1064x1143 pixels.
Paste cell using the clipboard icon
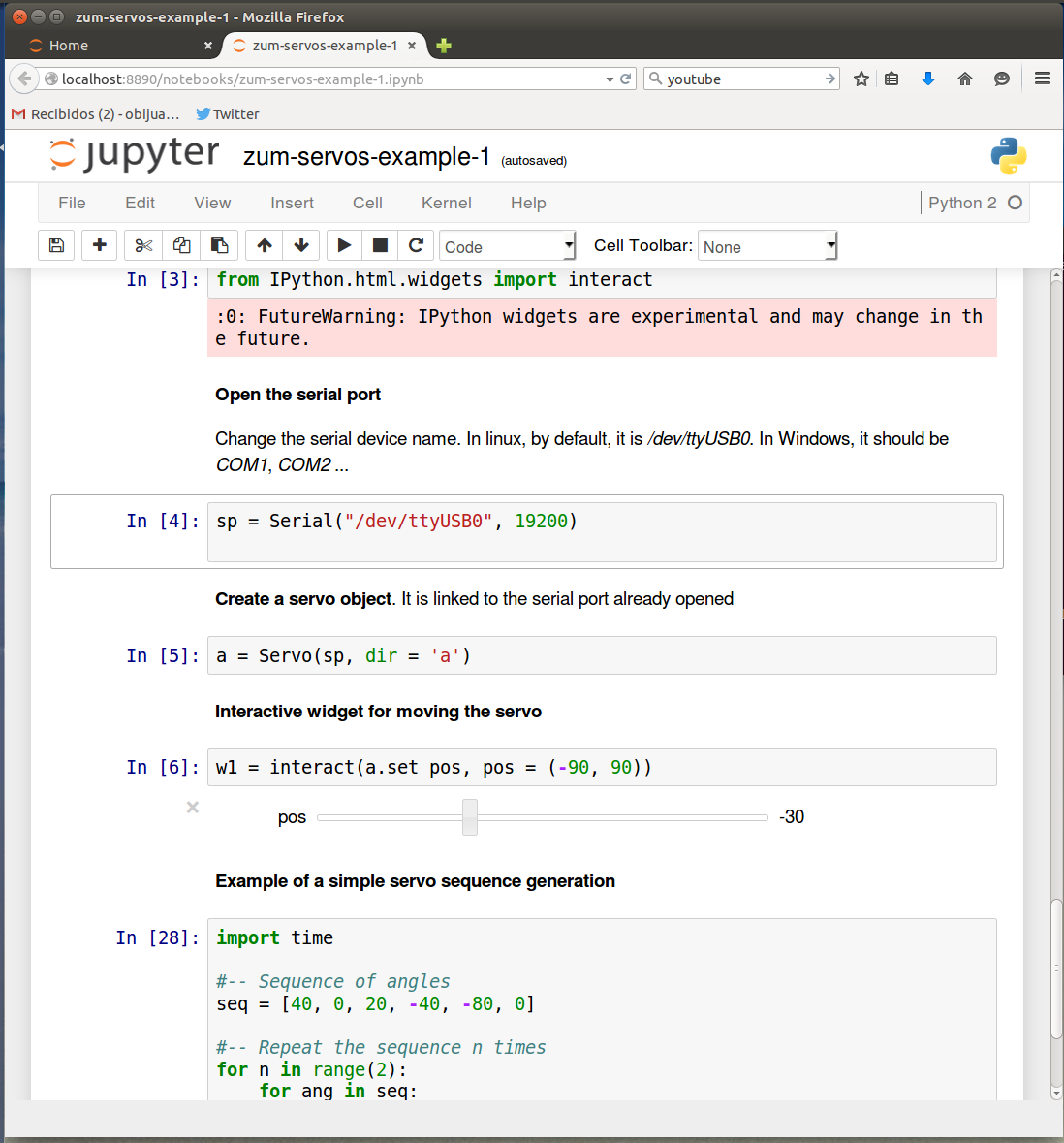click(219, 245)
